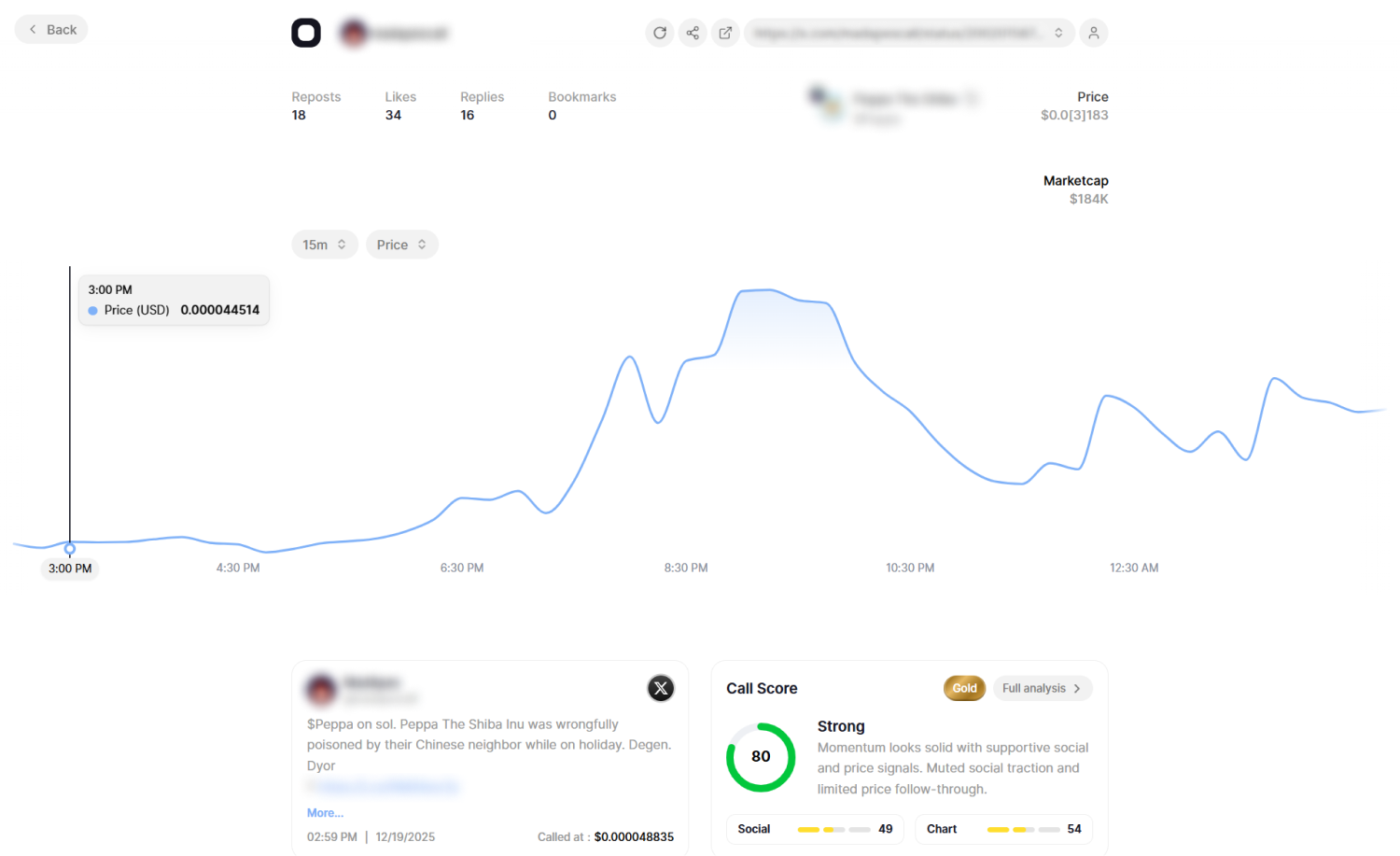Open the 15m timeframe dropdown

[x=325, y=244]
